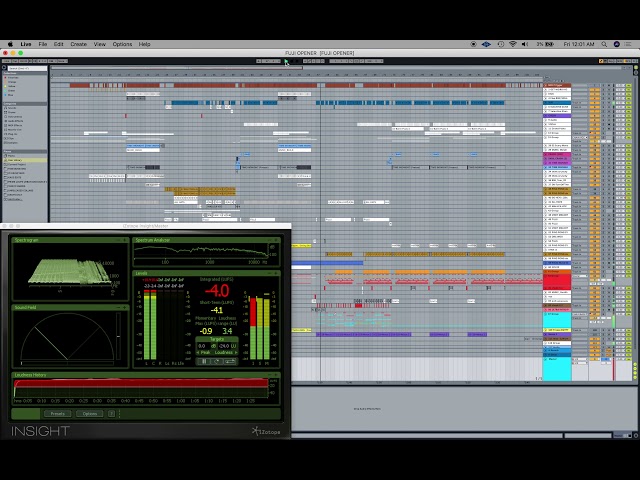This screenshot has width=640, height=480.
Task: Open Notification Center list icon
Action: coord(628,44)
